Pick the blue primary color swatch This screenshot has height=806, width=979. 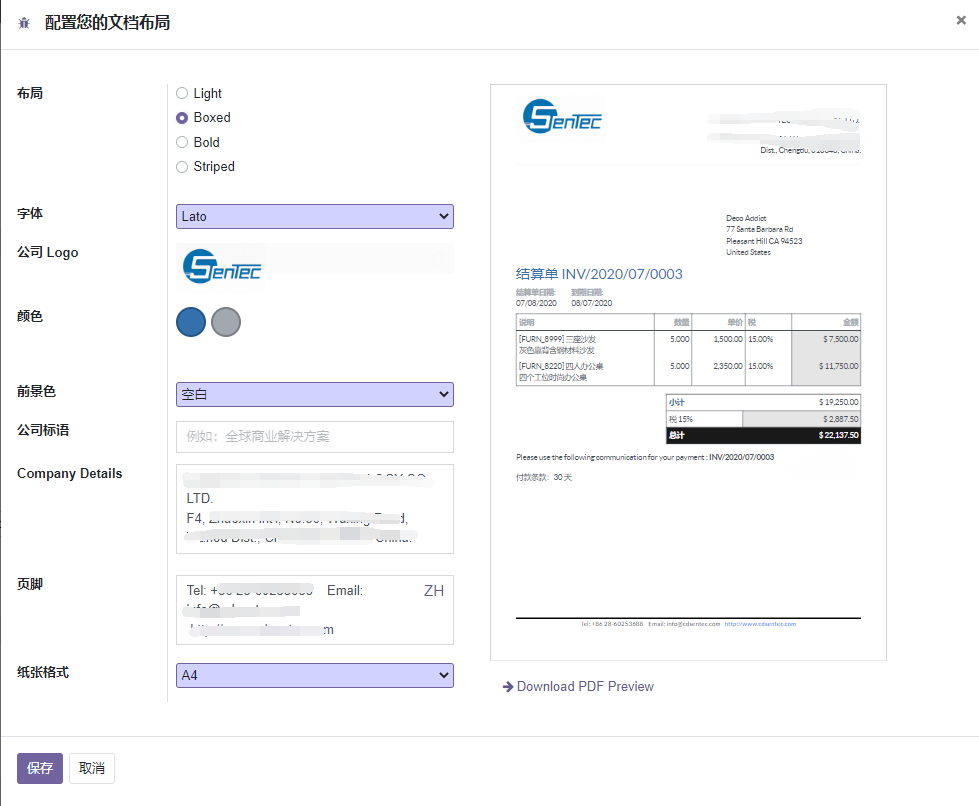coord(191,322)
